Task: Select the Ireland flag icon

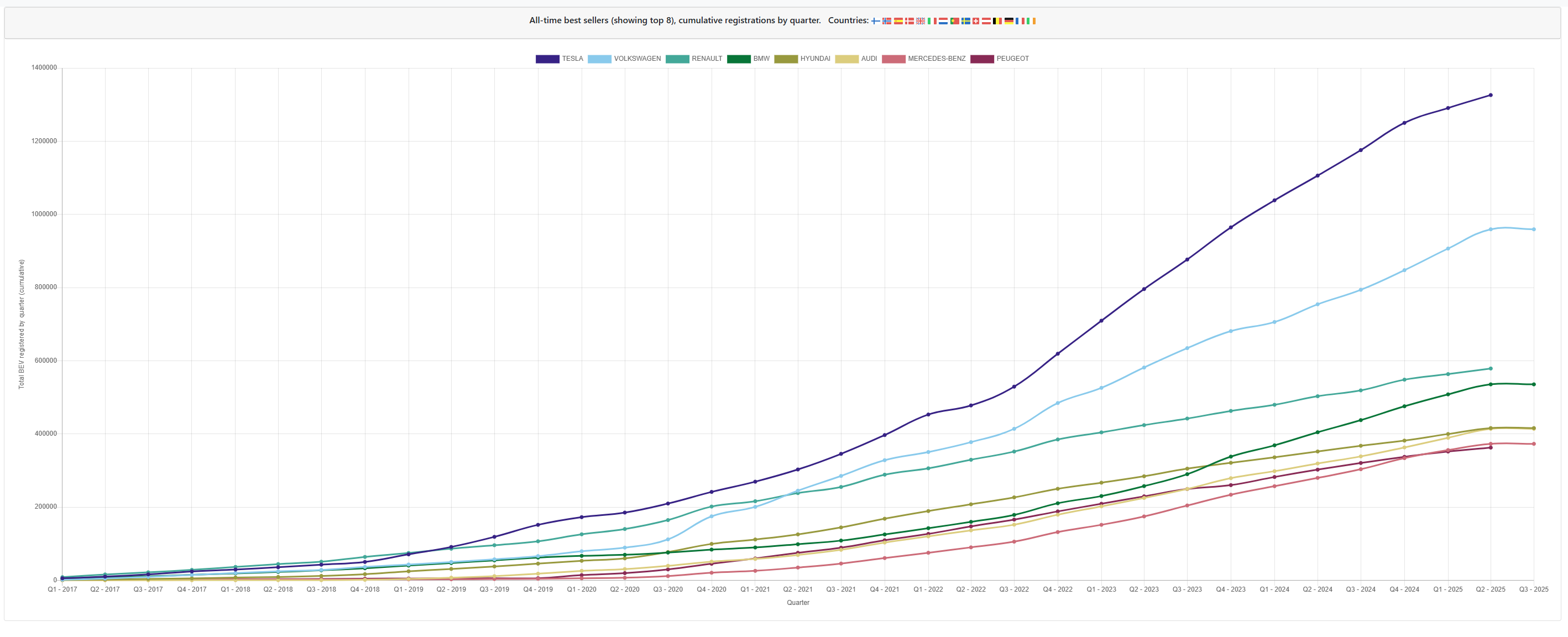Action: 1031,20
